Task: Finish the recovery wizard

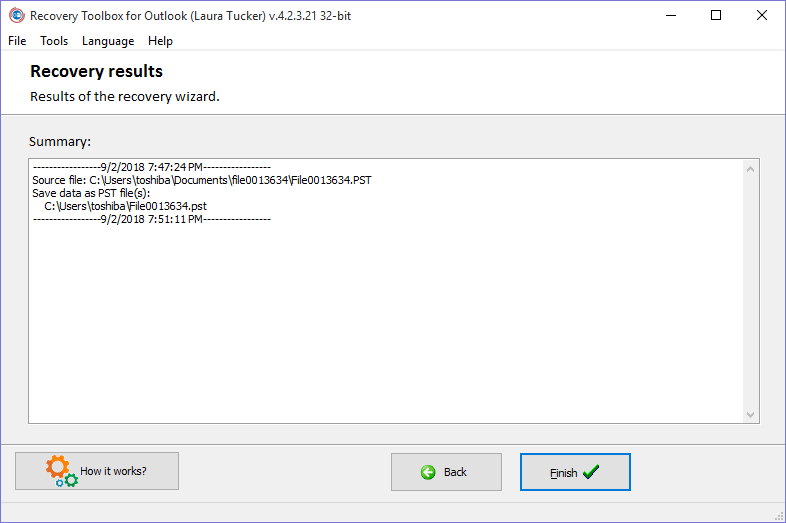Action: [575, 472]
